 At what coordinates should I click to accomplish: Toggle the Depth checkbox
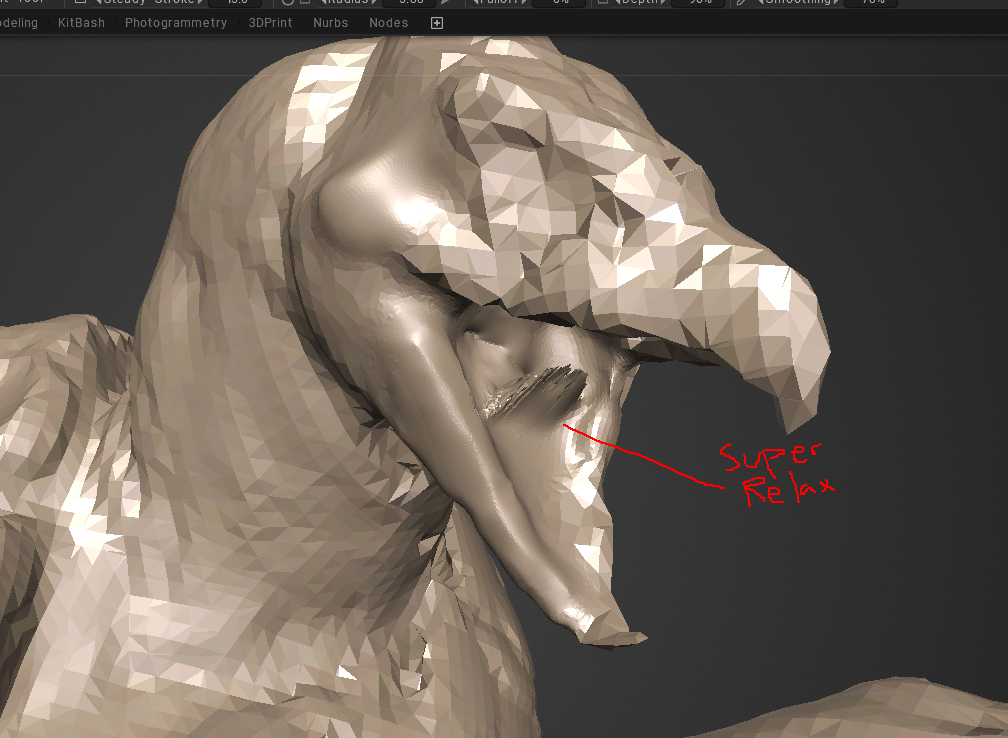tap(603, 2)
